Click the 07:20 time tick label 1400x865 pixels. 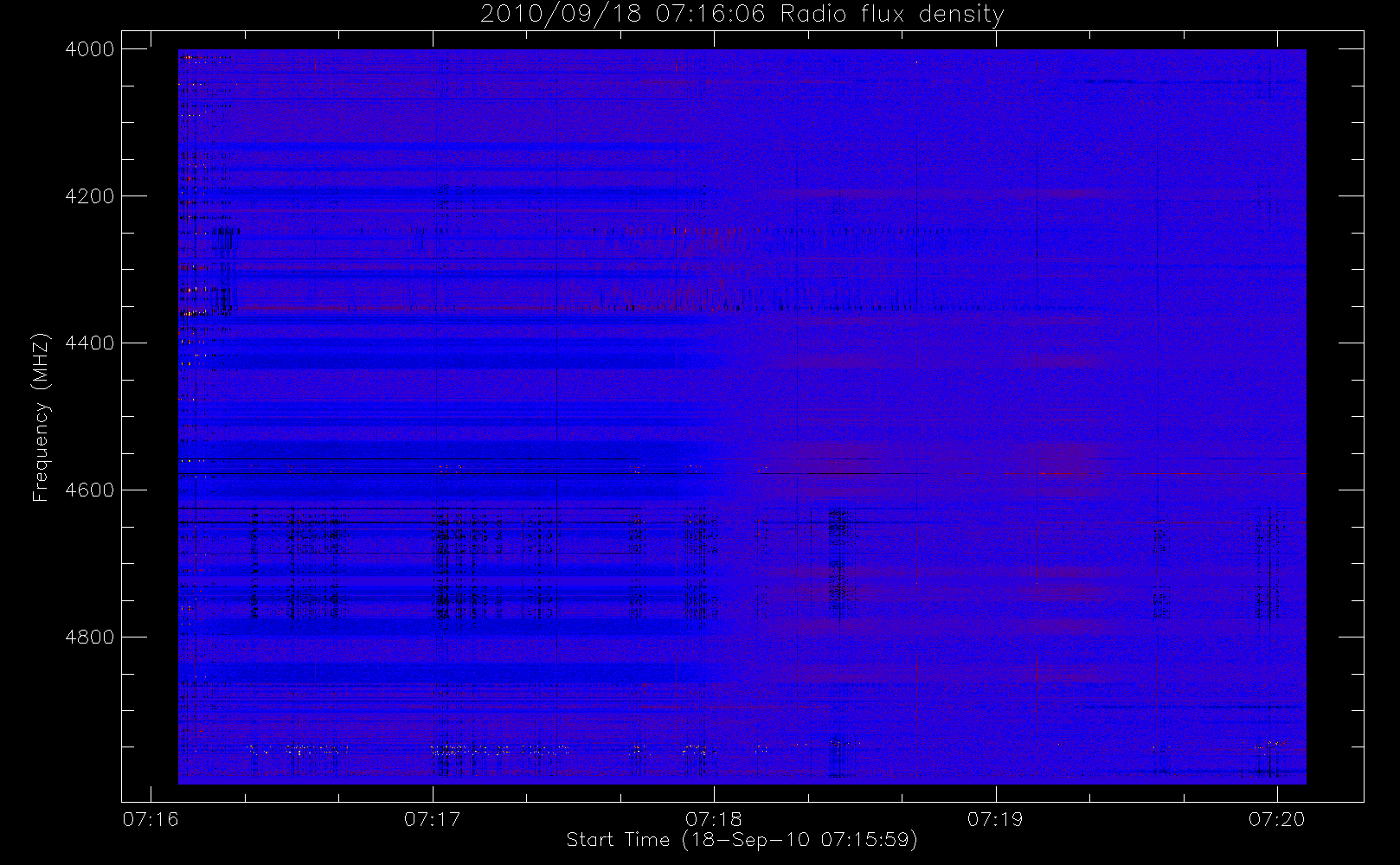(1276, 819)
